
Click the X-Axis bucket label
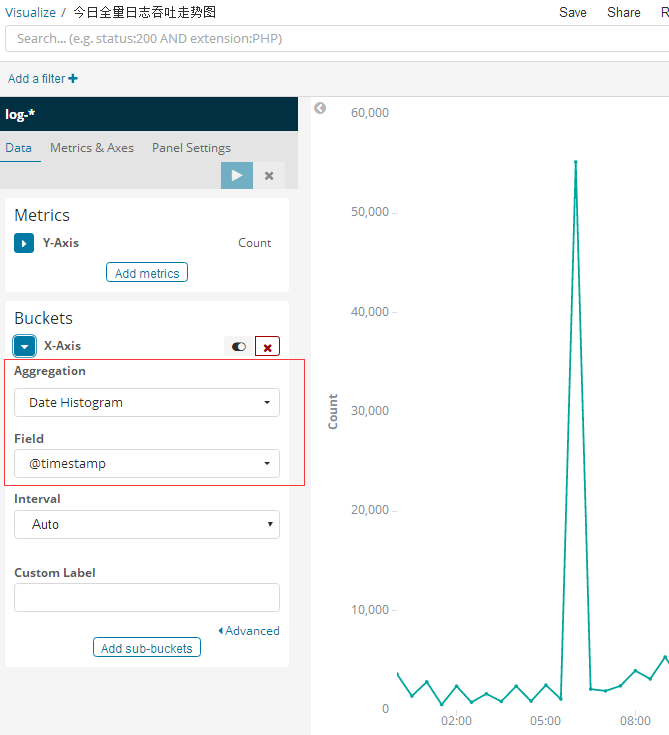(x=62, y=346)
